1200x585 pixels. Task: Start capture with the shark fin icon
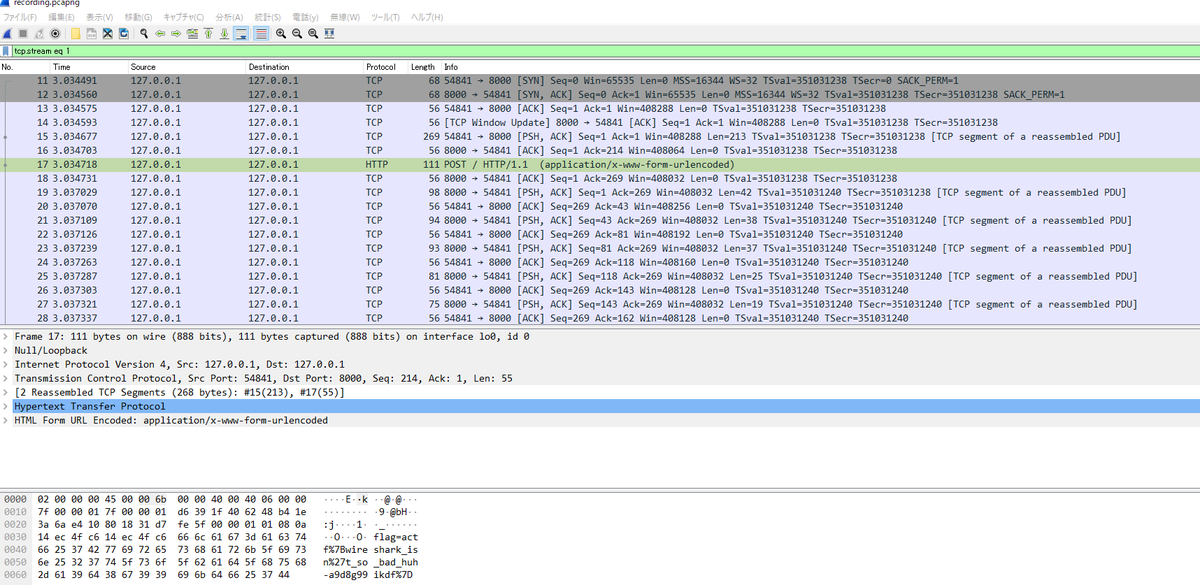click(x=8, y=34)
